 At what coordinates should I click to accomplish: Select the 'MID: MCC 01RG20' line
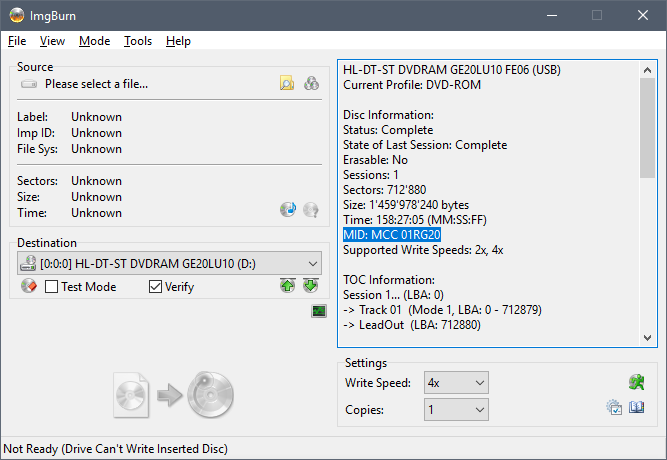coord(392,234)
